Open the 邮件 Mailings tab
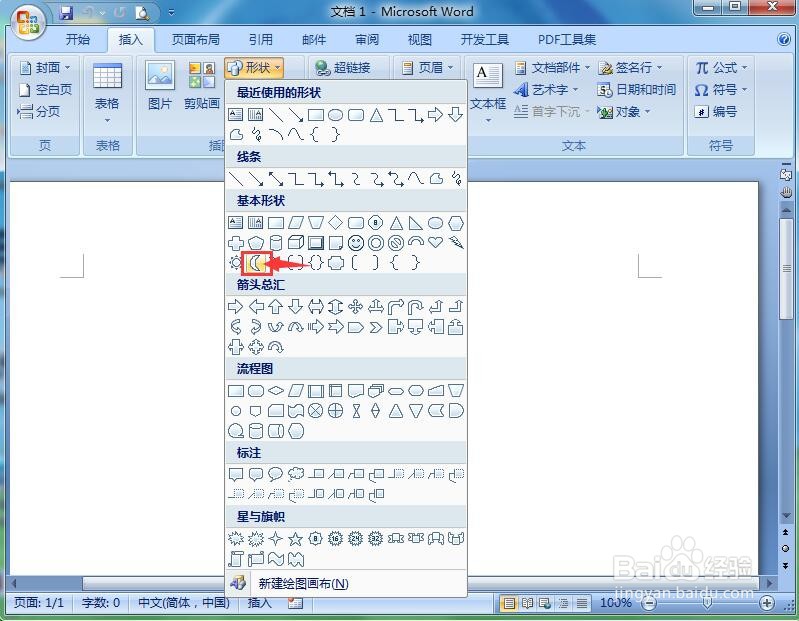Screen dimensions: 799x621 point(314,39)
